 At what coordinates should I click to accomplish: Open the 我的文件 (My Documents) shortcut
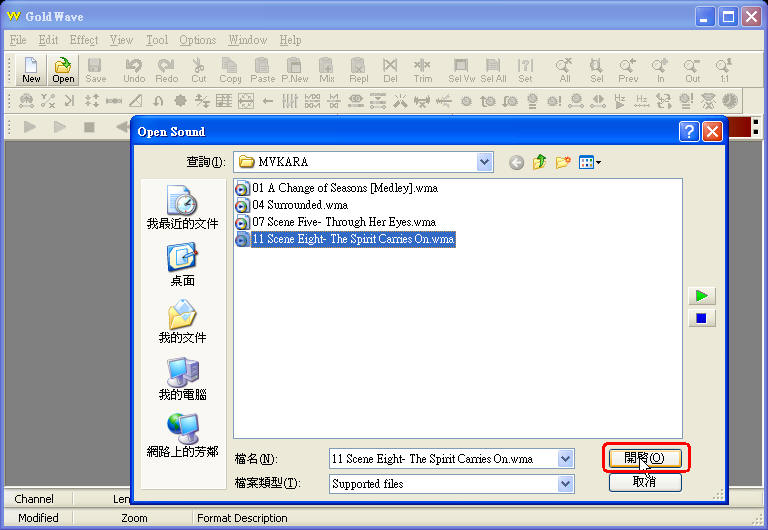(182, 322)
